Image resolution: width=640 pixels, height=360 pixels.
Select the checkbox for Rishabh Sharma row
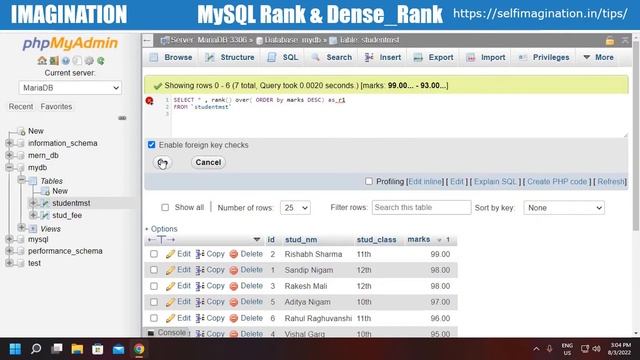pos(154,254)
